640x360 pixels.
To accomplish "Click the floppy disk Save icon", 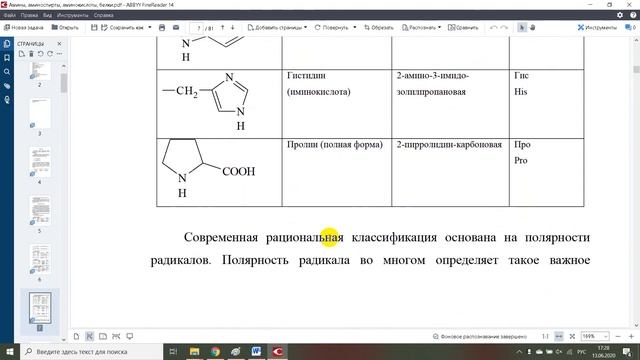I will pyautogui.click(x=94, y=27).
